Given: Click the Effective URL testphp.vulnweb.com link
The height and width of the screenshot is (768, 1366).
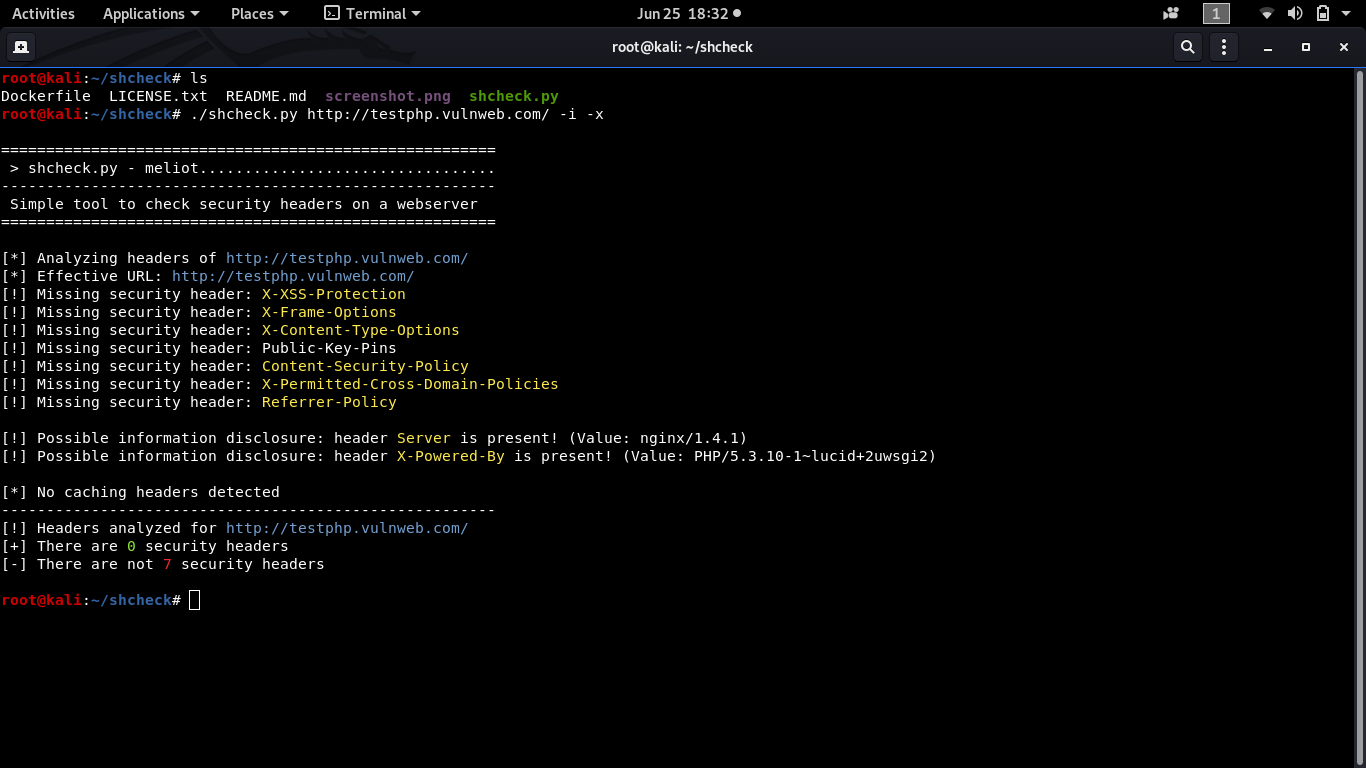Looking at the screenshot, I should [x=293, y=276].
